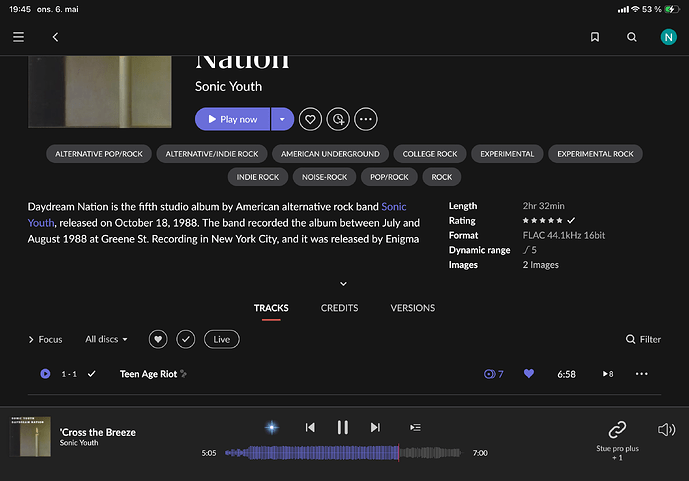Viewport: 689px width, 481px height.
Task: Open the volume speaker control
Action: pos(666,429)
